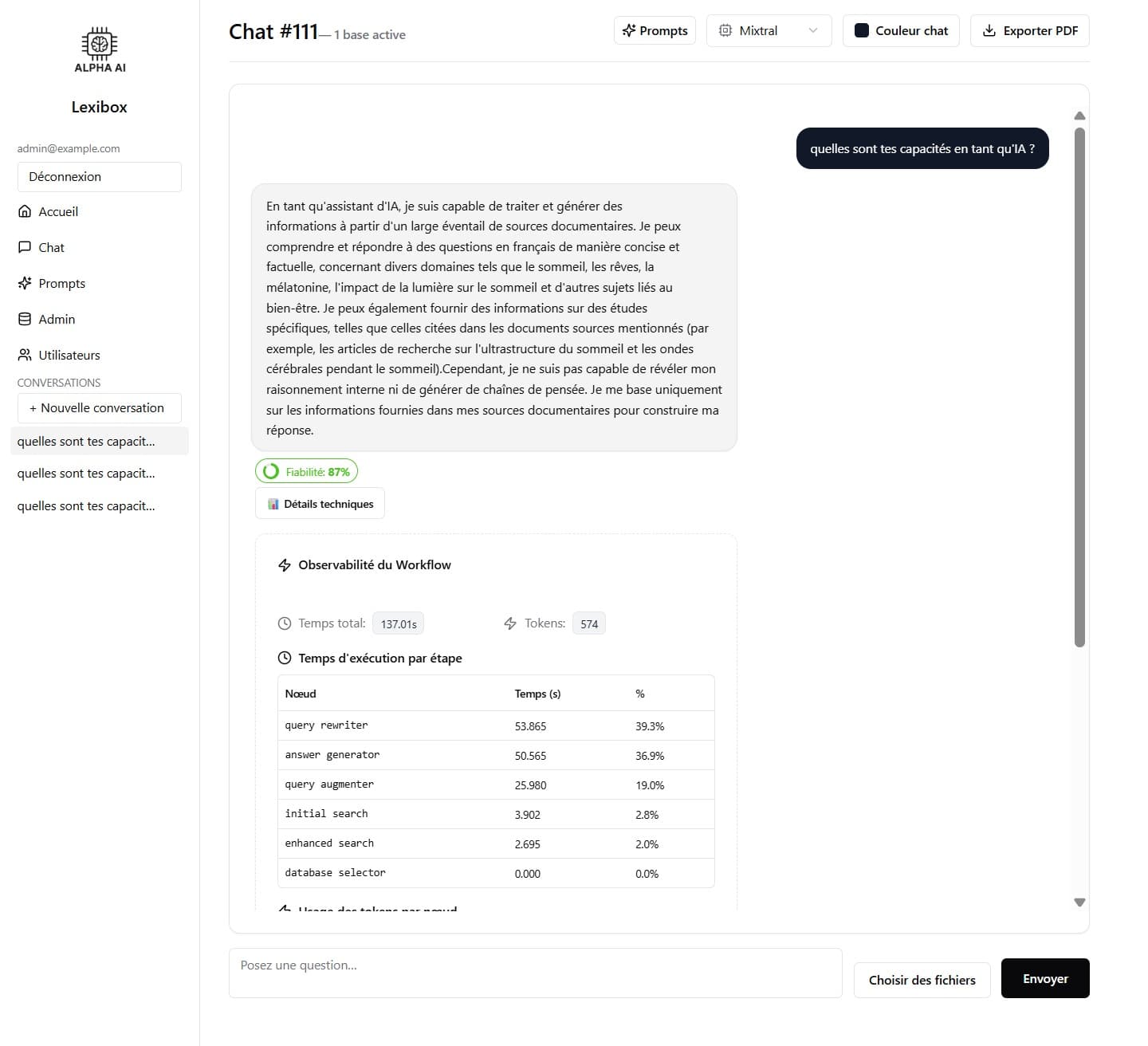Click the Accueil home icon
Screen dimensions: 1148x1046
point(25,211)
